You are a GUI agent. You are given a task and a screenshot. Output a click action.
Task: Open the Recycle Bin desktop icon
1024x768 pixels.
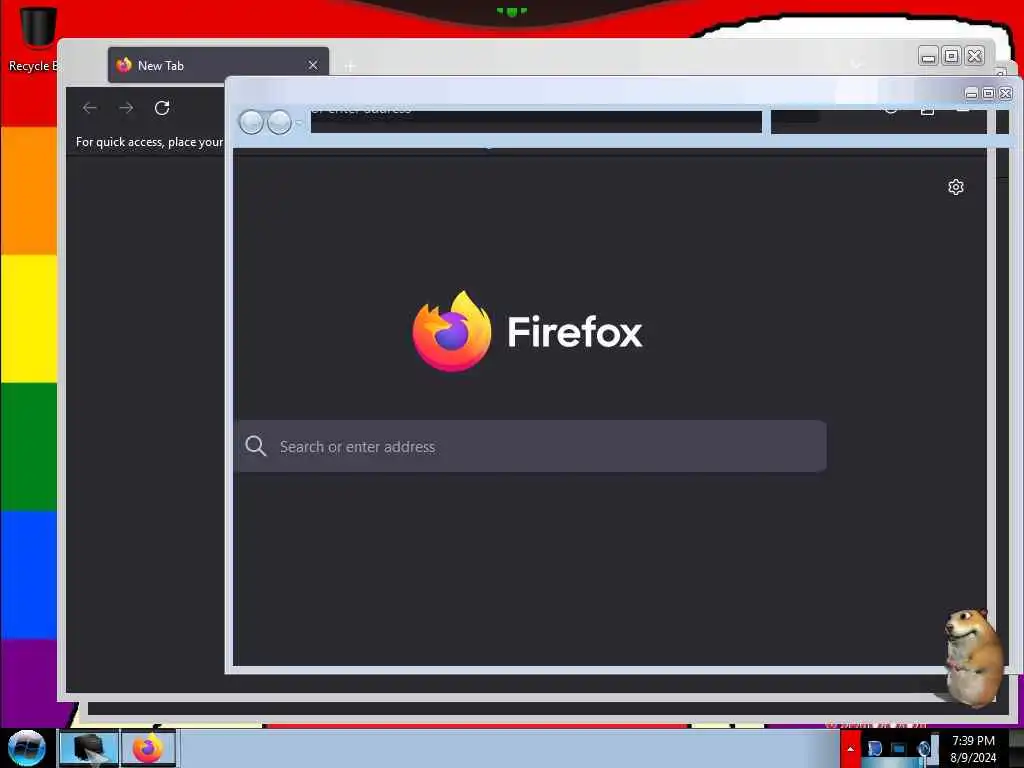pyautogui.click(x=35, y=39)
